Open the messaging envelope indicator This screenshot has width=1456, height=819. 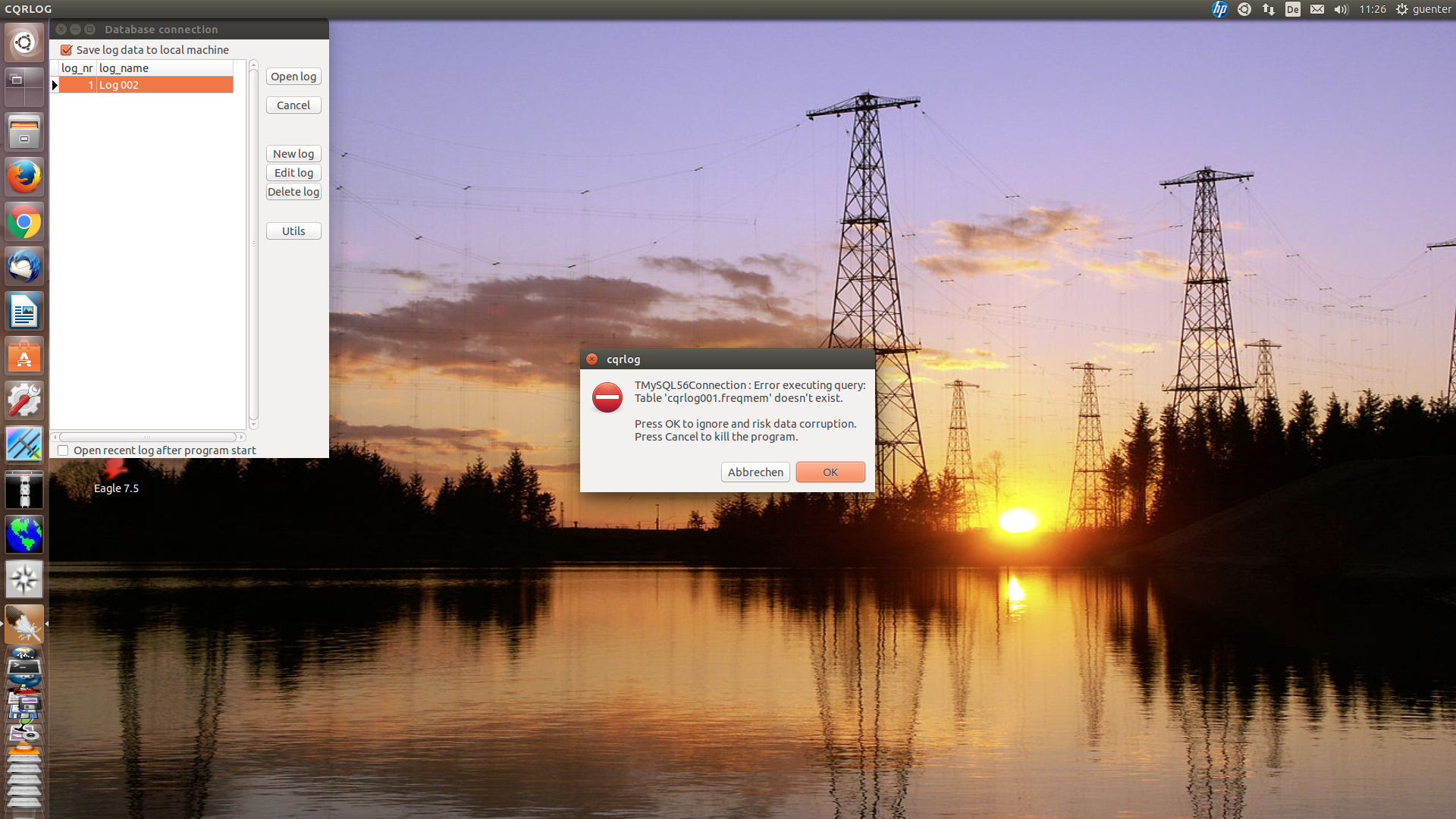tap(1317, 9)
